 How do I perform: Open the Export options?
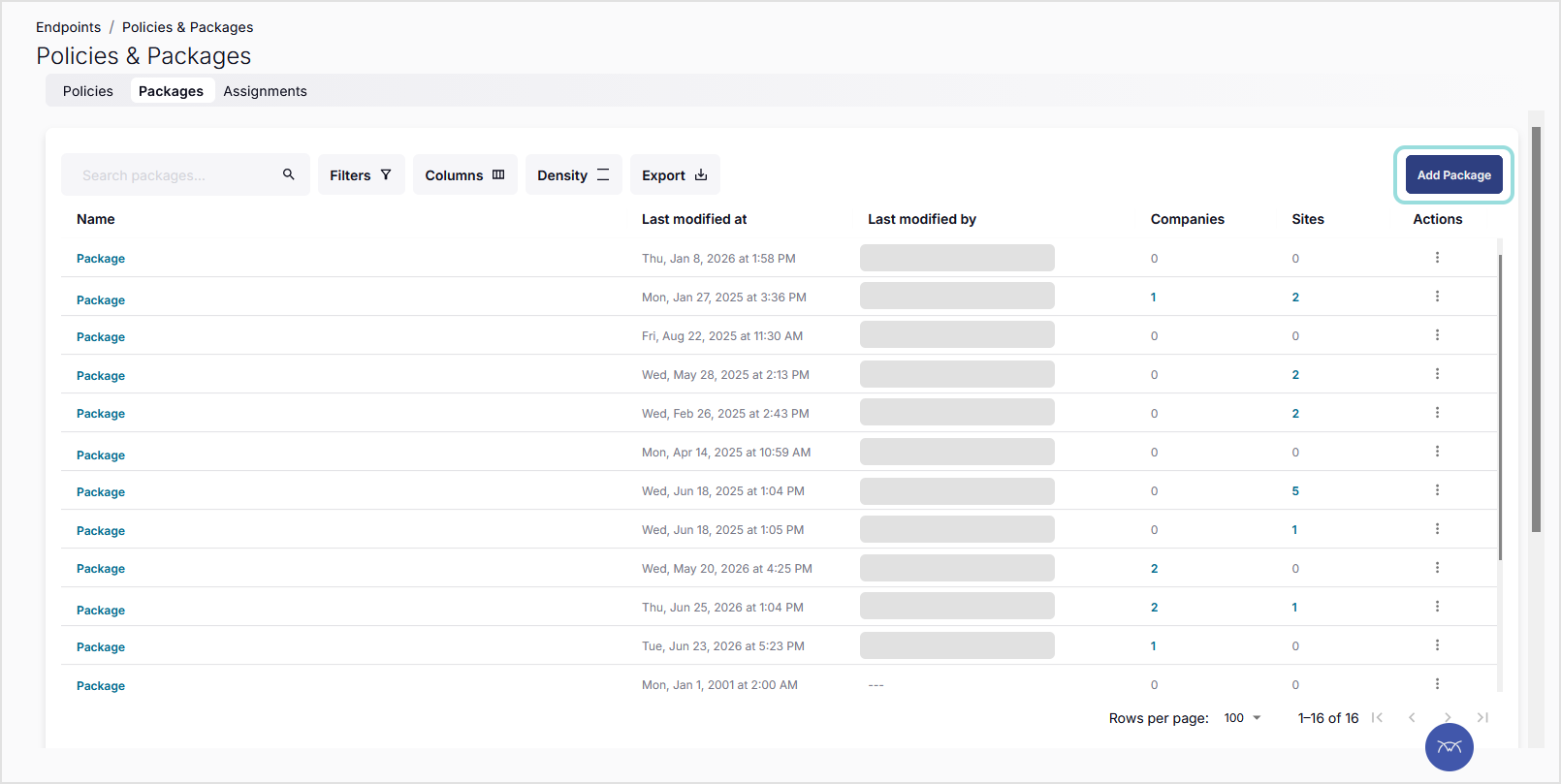675,175
